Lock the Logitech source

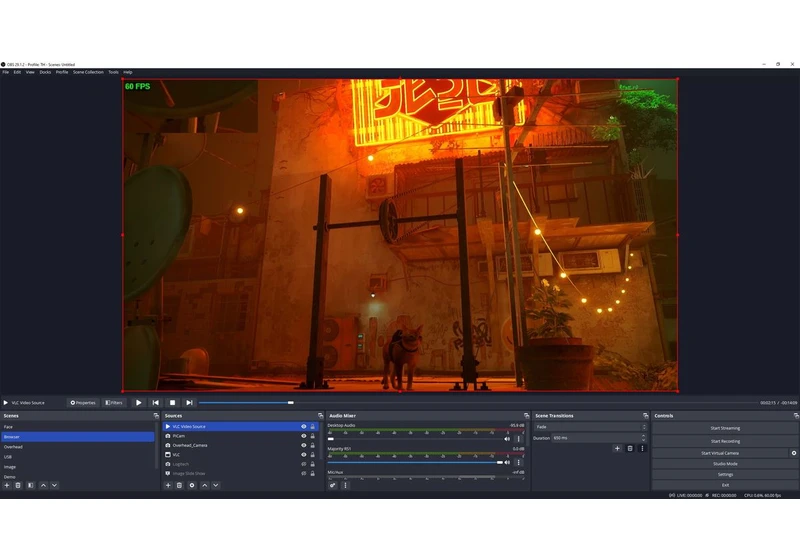[x=313, y=464]
